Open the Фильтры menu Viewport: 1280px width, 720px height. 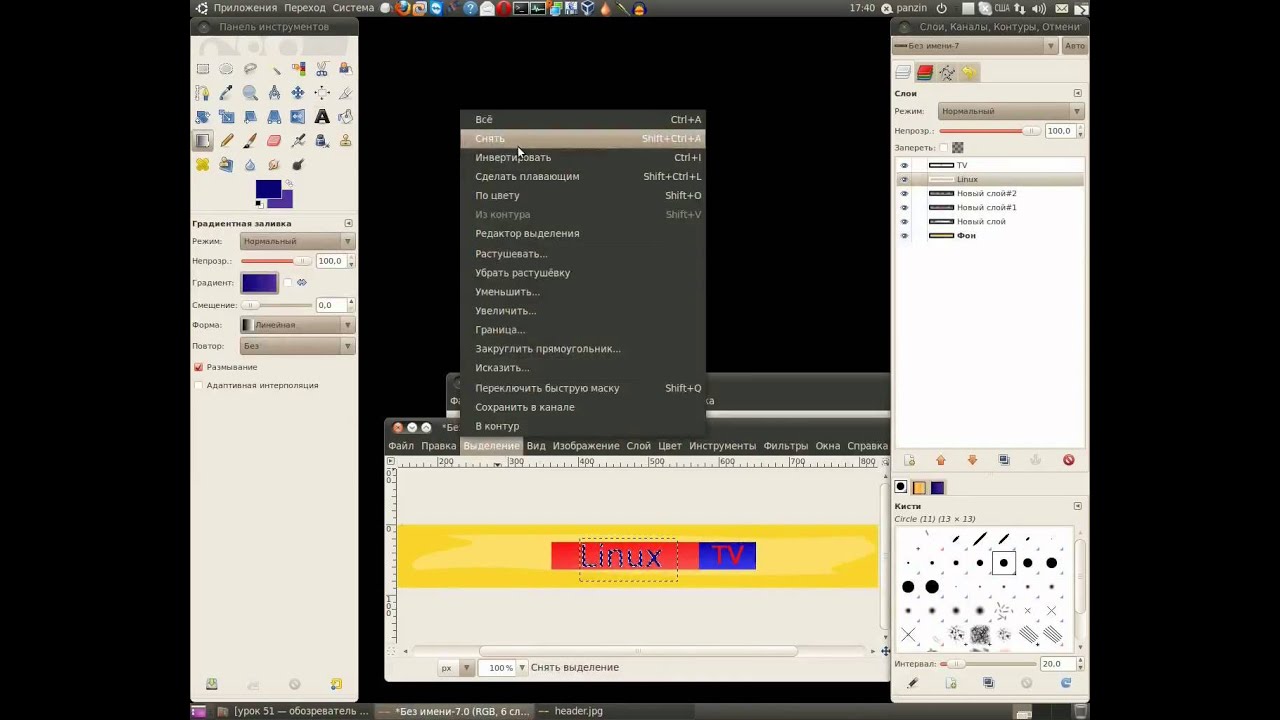(x=785, y=445)
